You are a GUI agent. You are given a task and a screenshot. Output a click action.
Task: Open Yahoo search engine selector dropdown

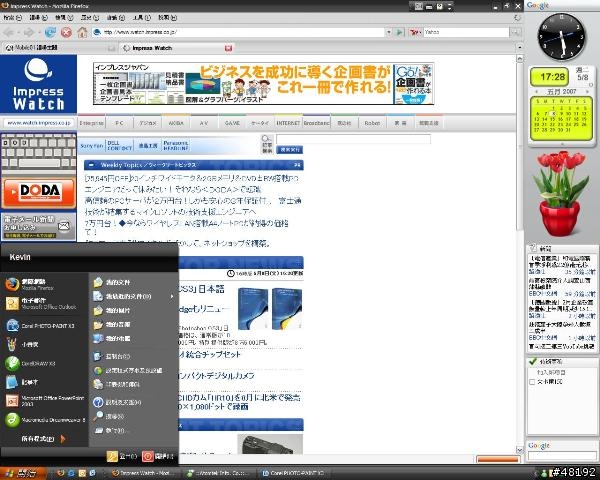point(416,33)
